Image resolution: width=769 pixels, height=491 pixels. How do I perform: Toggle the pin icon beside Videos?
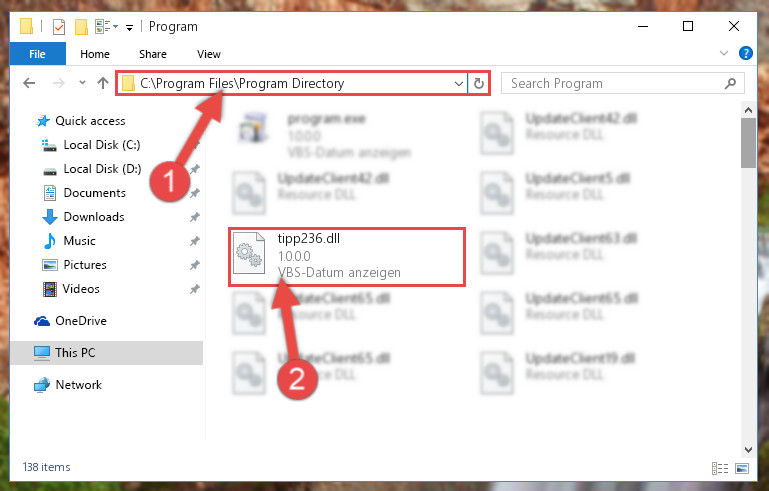pyautogui.click(x=195, y=289)
